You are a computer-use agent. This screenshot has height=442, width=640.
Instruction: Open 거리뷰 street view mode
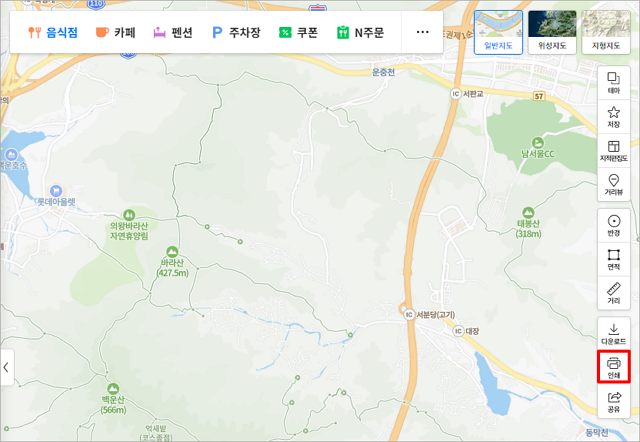click(x=614, y=184)
